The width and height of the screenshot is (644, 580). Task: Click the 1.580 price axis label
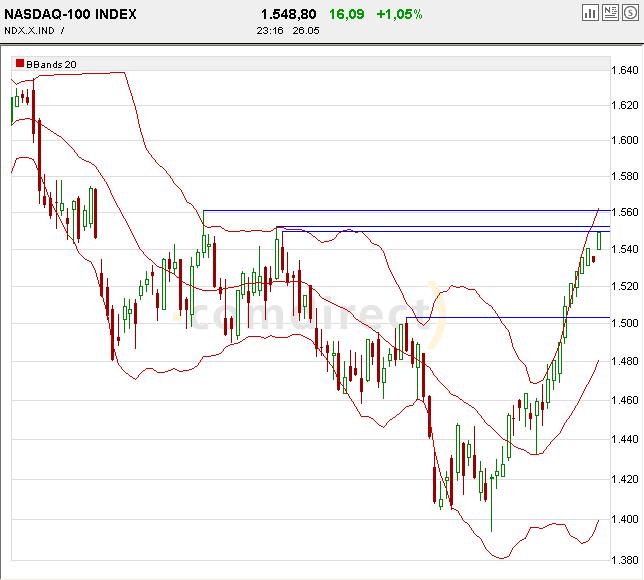coord(625,176)
